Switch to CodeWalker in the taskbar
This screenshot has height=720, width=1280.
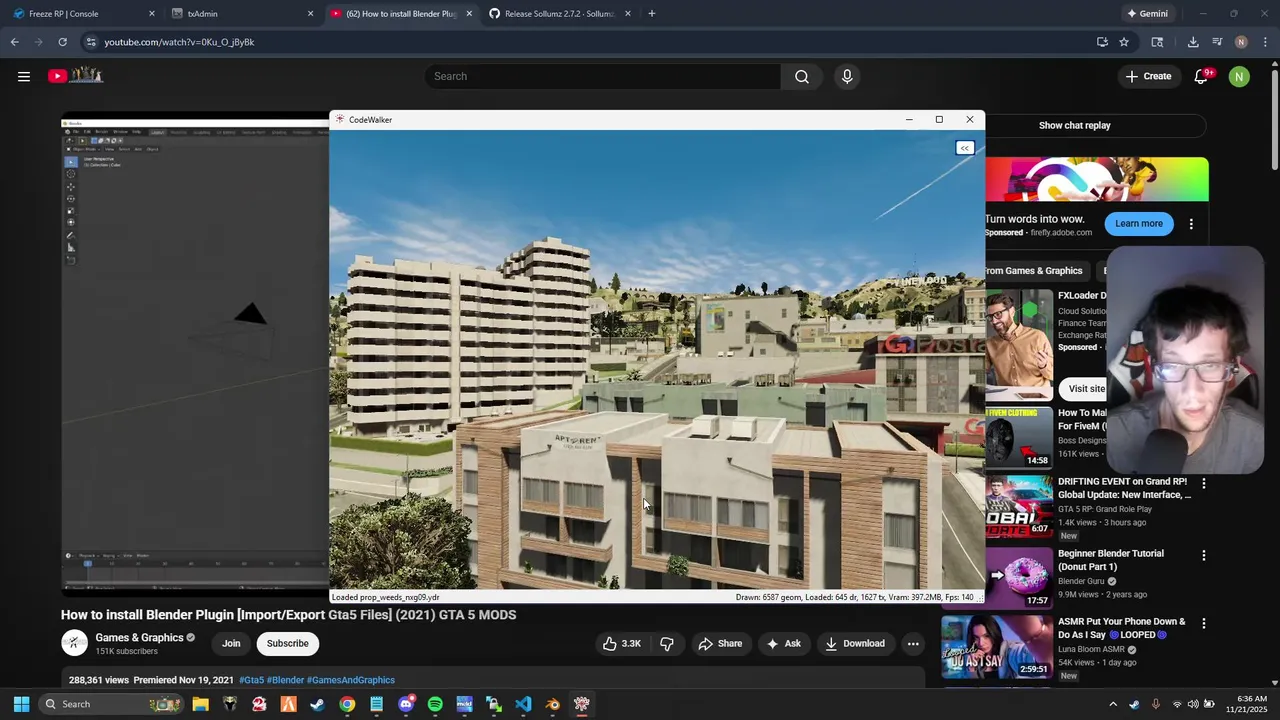(x=582, y=704)
